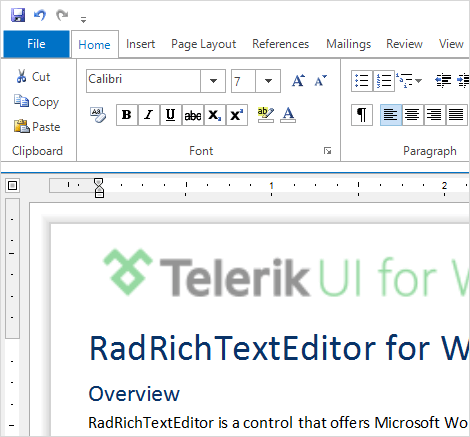Click the Overview heading in document
The height and width of the screenshot is (437, 470).
[134, 394]
